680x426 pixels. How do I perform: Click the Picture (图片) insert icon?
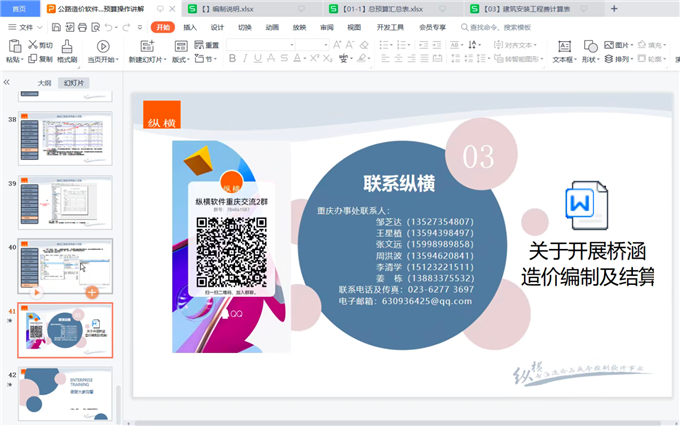click(609, 45)
